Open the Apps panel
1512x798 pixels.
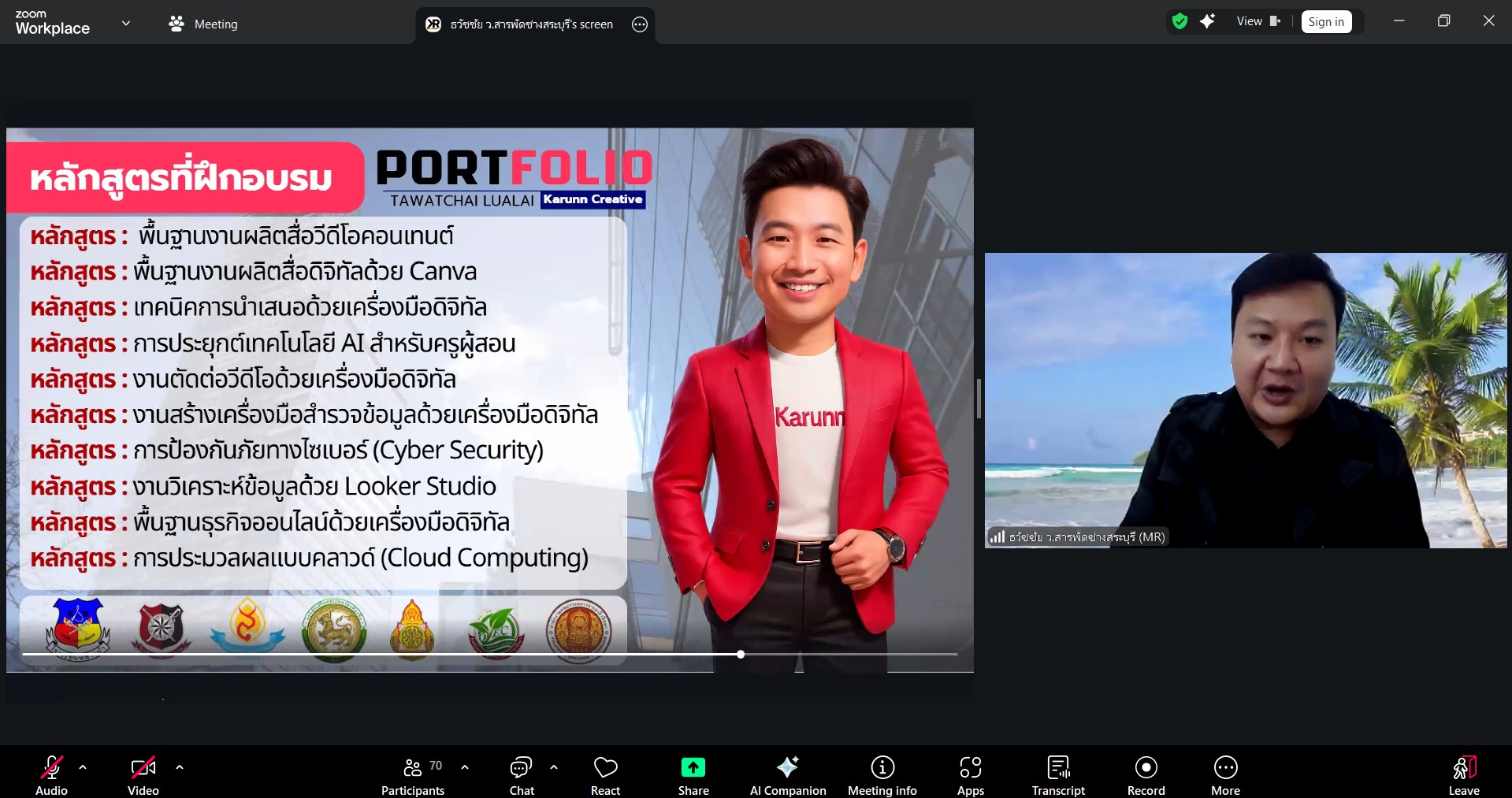[970, 774]
